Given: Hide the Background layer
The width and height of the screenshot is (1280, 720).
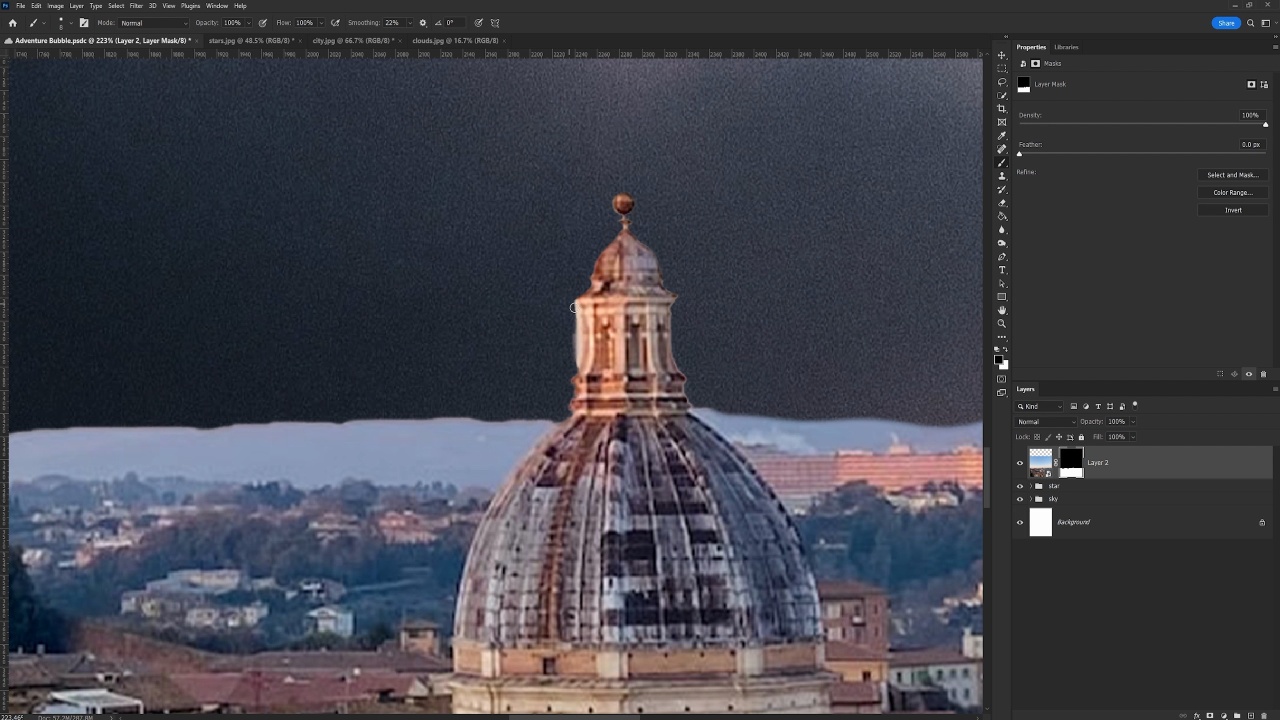Looking at the screenshot, I should [1020, 522].
